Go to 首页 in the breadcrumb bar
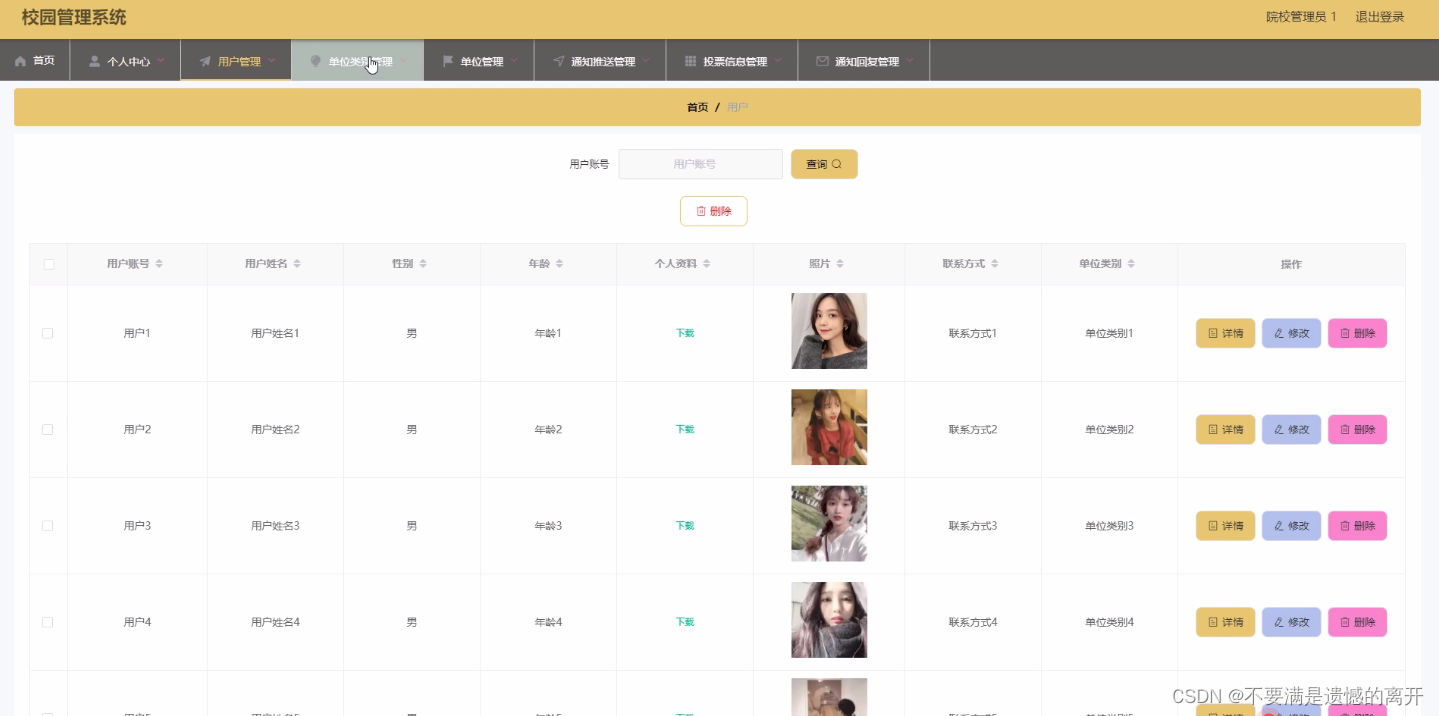This screenshot has width=1439, height=716. [697, 107]
